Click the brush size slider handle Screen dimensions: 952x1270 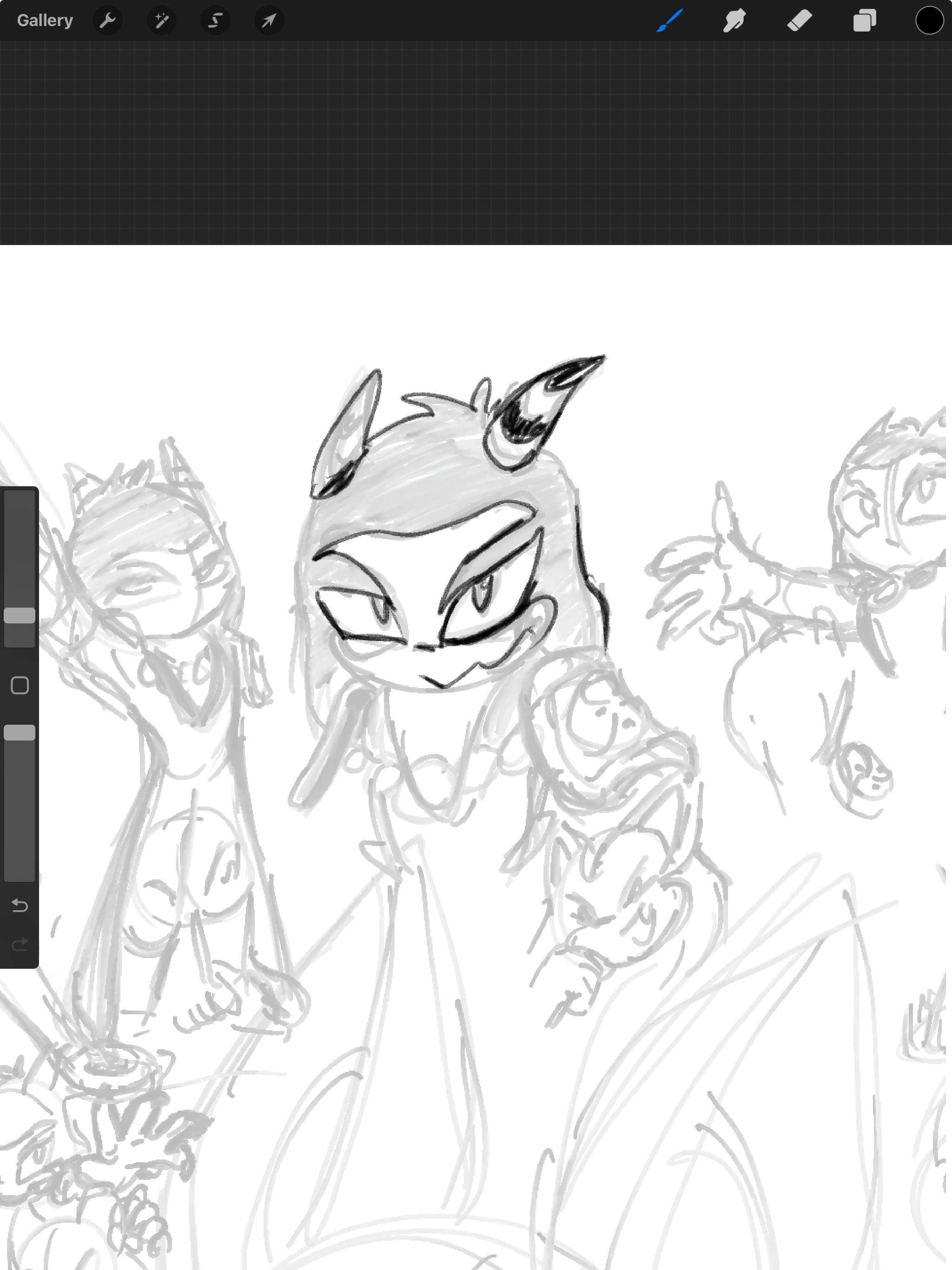click(20, 615)
